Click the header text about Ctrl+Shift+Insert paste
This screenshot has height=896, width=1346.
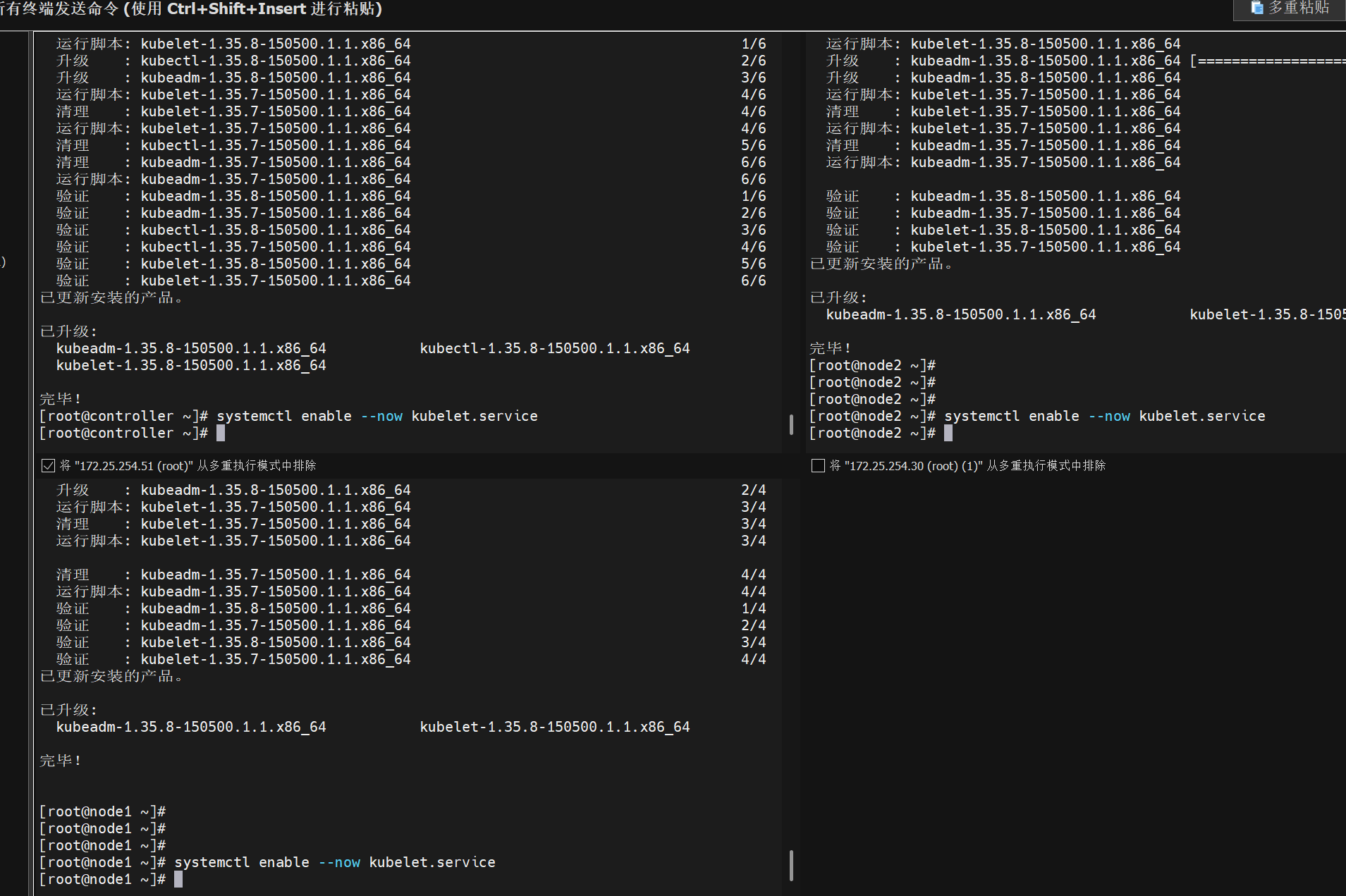click(191, 9)
